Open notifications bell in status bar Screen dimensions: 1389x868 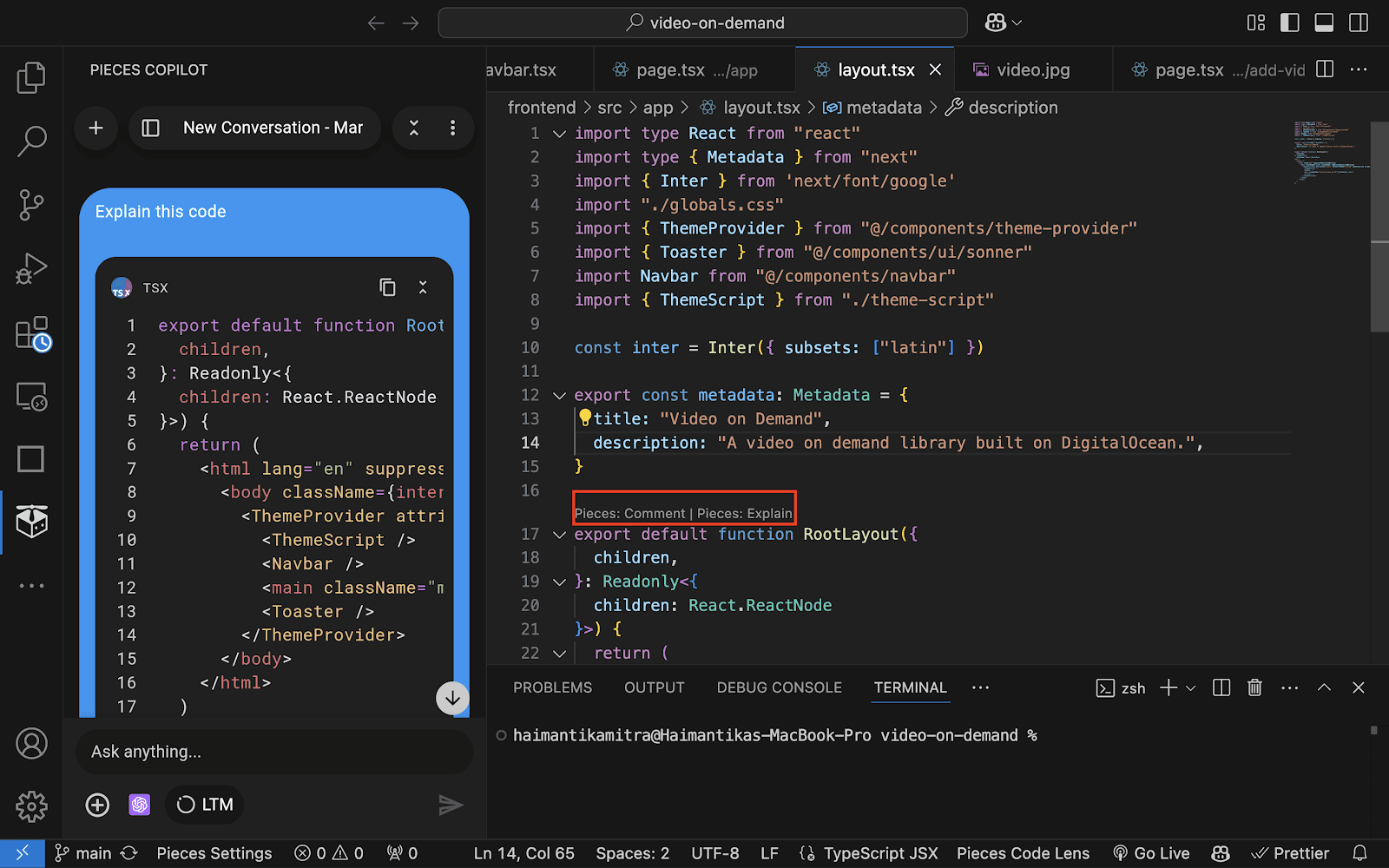point(1360,853)
